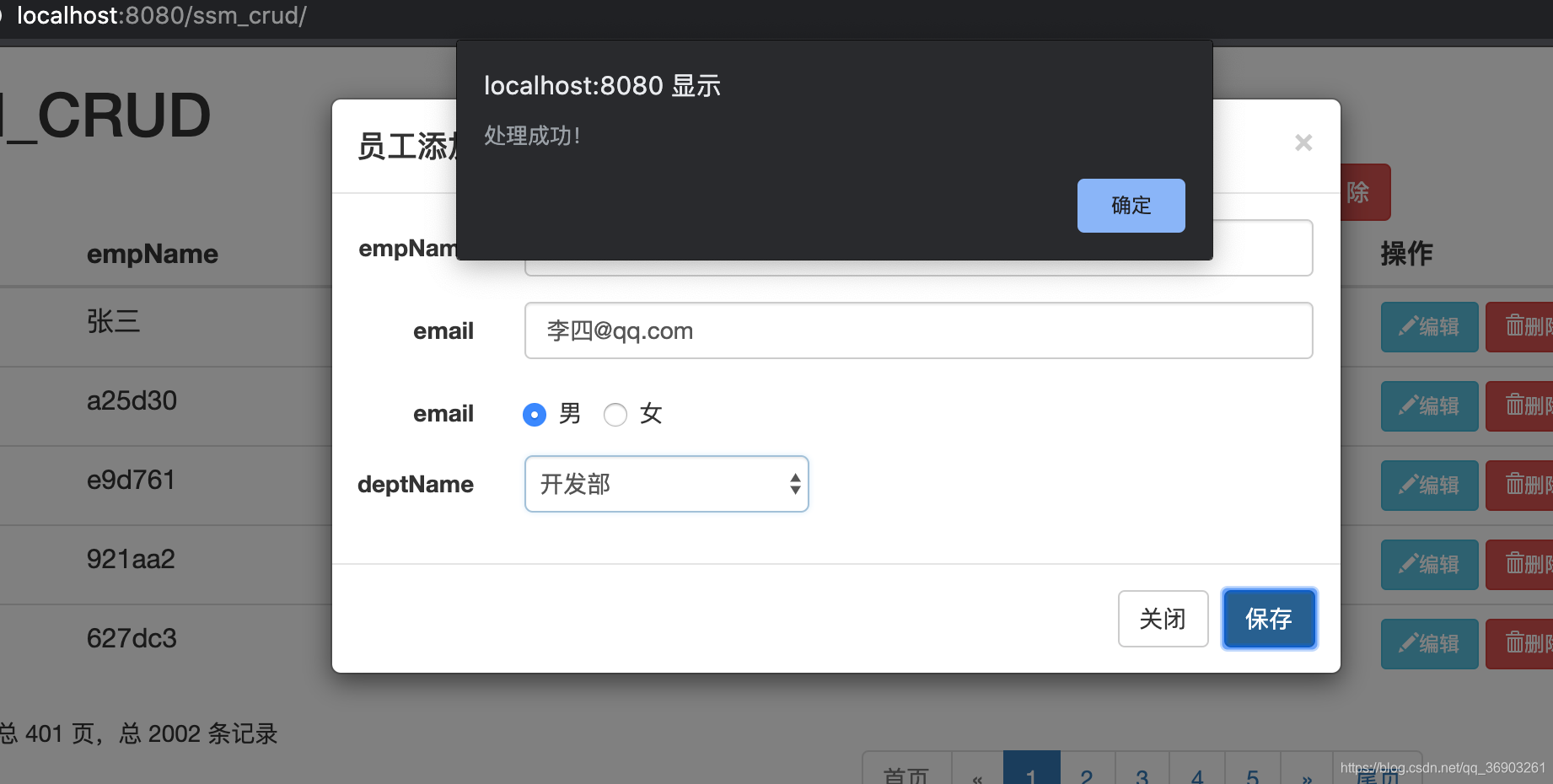The image size is (1553, 784).
Task: Click the browser address bar URL
Action: [161, 16]
